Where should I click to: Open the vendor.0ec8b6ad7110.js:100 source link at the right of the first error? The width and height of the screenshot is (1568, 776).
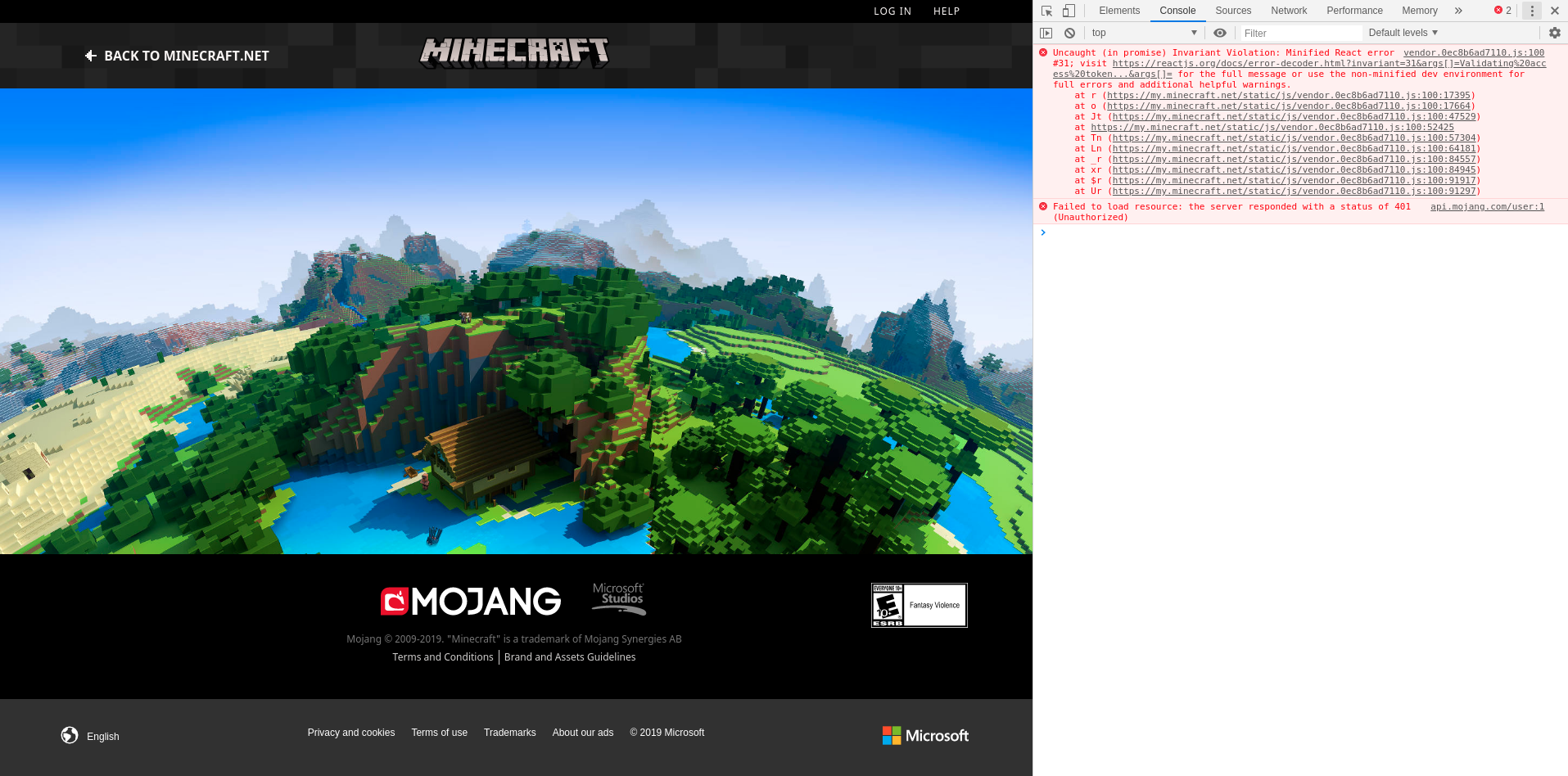[x=1474, y=53]
